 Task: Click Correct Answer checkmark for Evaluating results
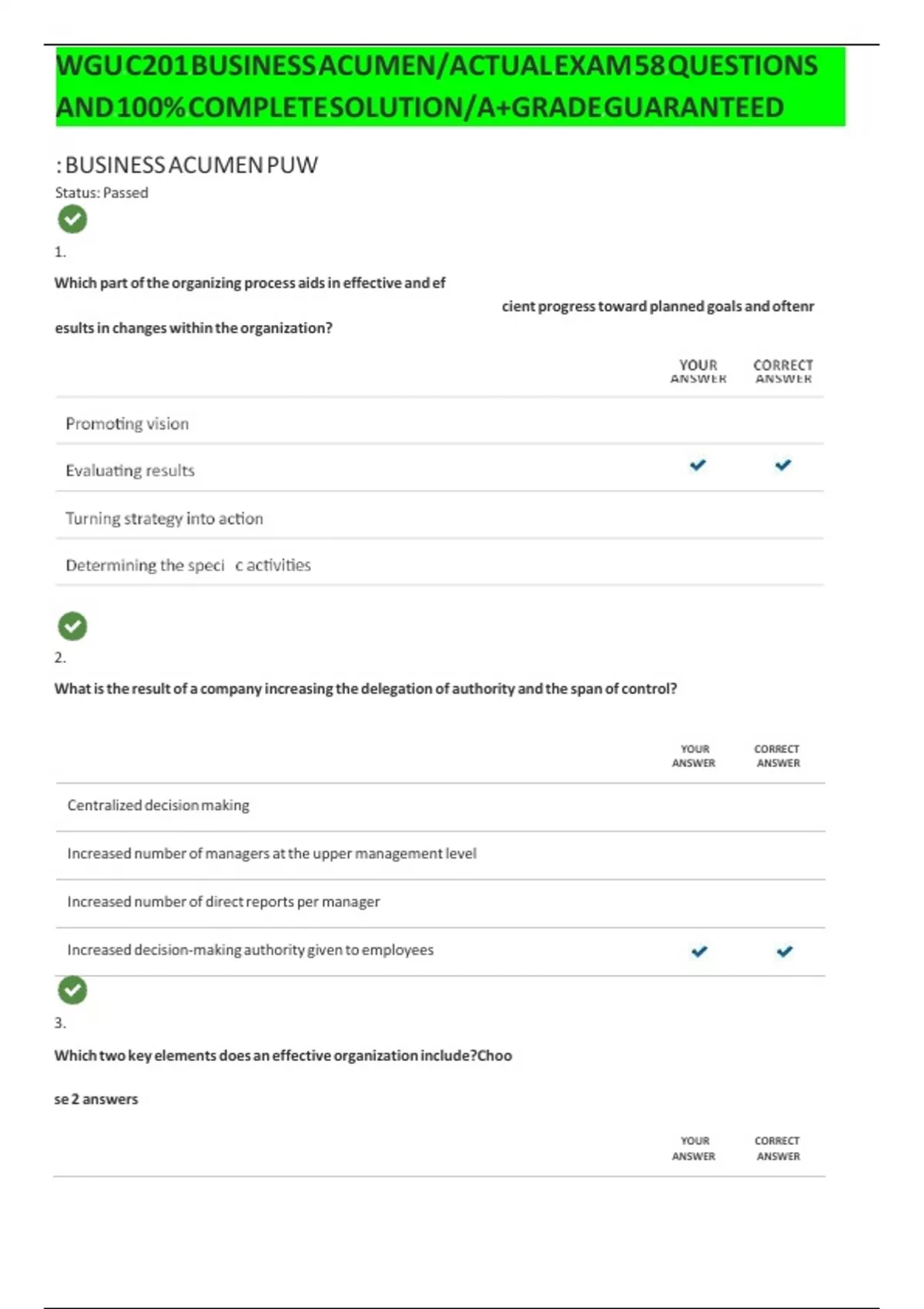click(x=783, y=465)
